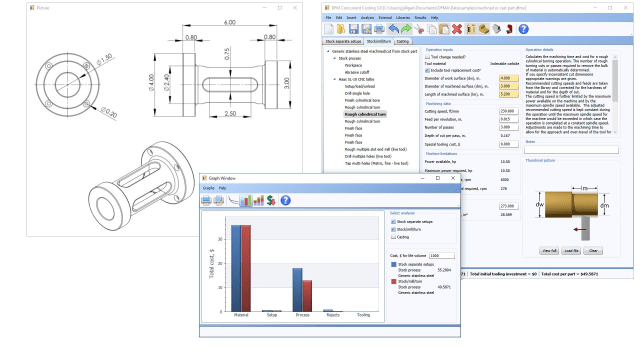Click the blue Undo arrow icon
Viewport: 640px width, 360px height.
[393, 29]
